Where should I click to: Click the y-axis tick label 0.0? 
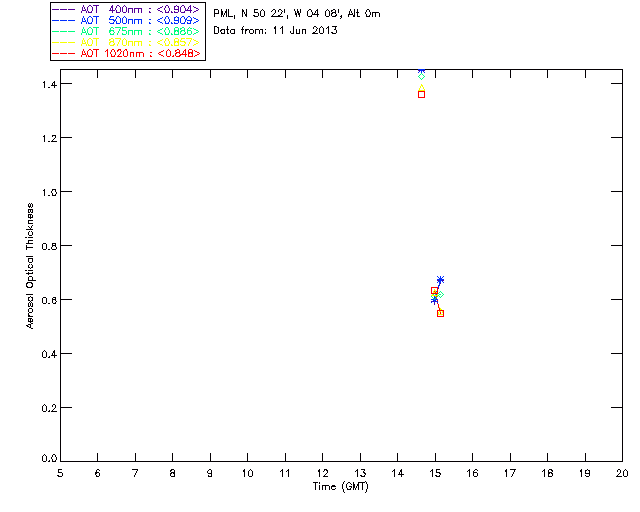tap(49, 459)
